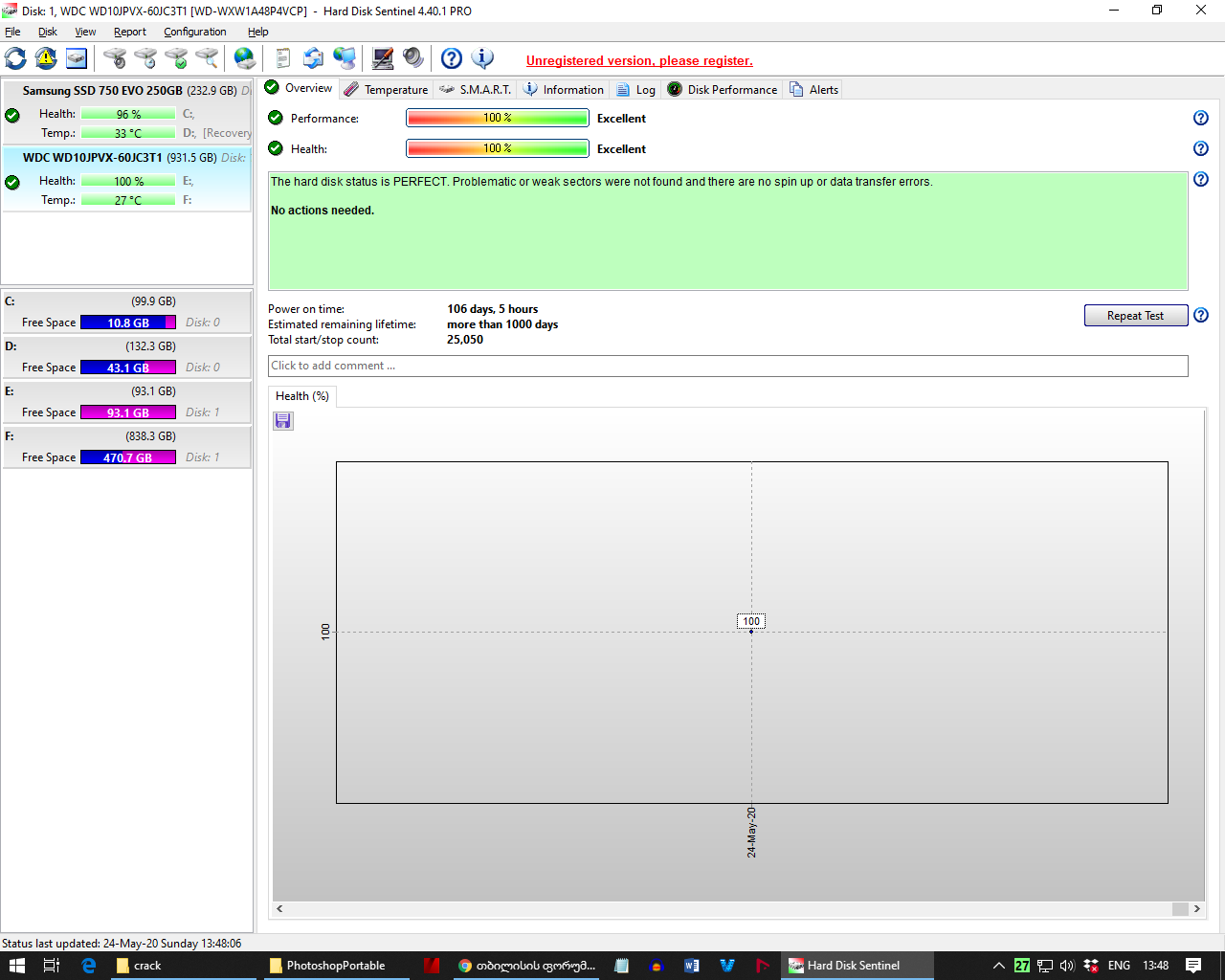Click the help icon next to Repeat Test
Viewport: 1225px width, 980px height.
(x=1201, y=315)
